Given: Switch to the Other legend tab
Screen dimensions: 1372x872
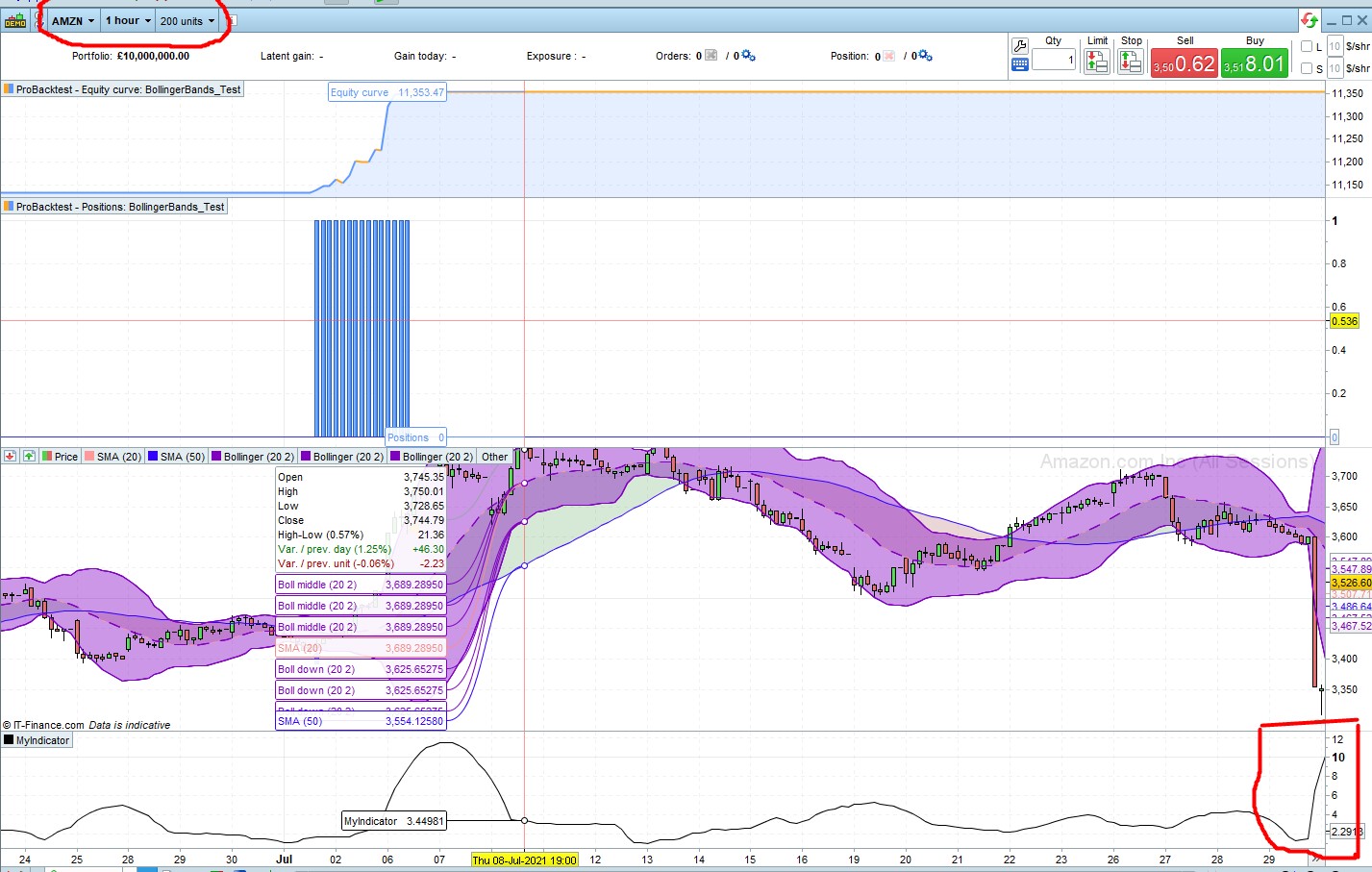Looking at the screenshot, I should [494, 457].
